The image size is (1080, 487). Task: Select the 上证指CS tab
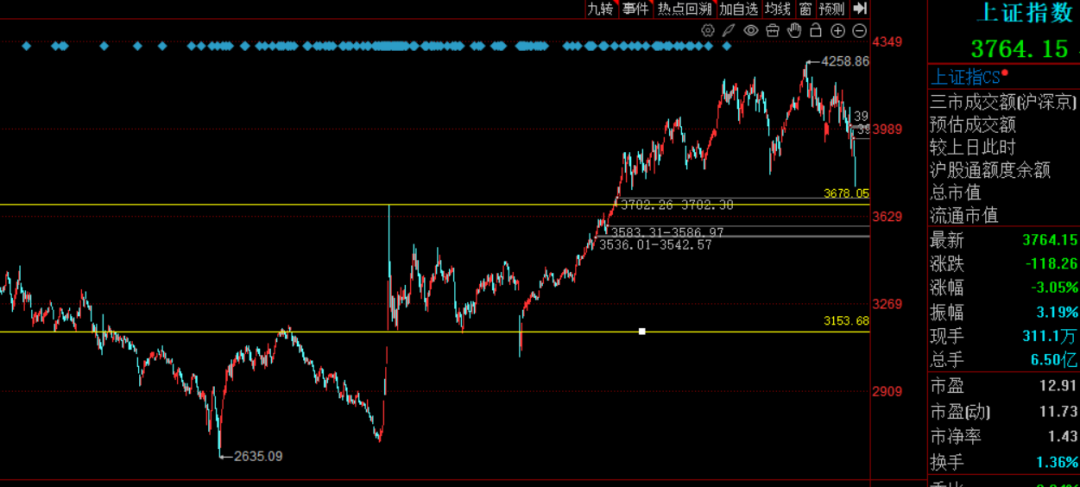tap(965, 76)
